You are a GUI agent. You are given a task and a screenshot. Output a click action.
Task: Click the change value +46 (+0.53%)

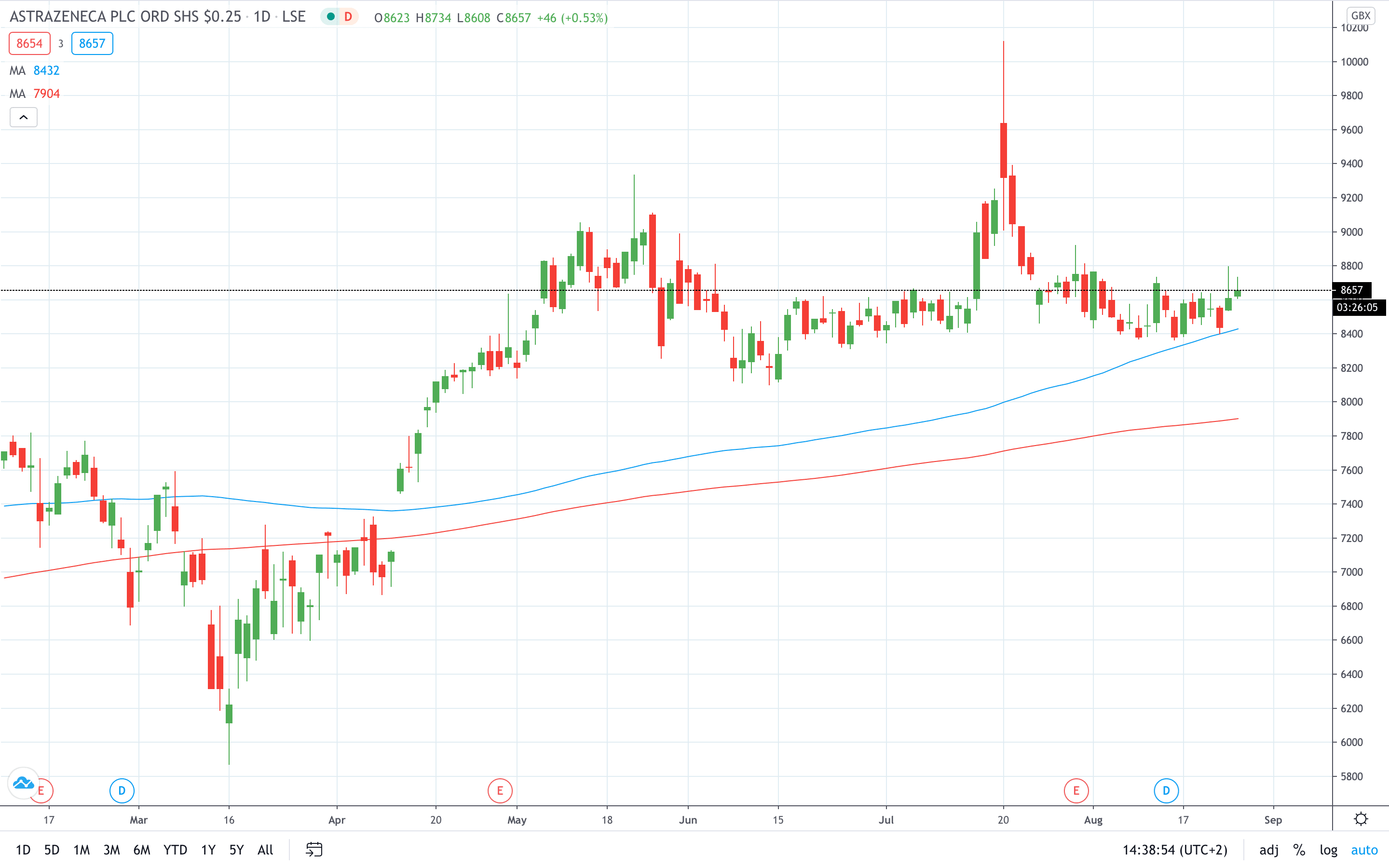(572, 18)
